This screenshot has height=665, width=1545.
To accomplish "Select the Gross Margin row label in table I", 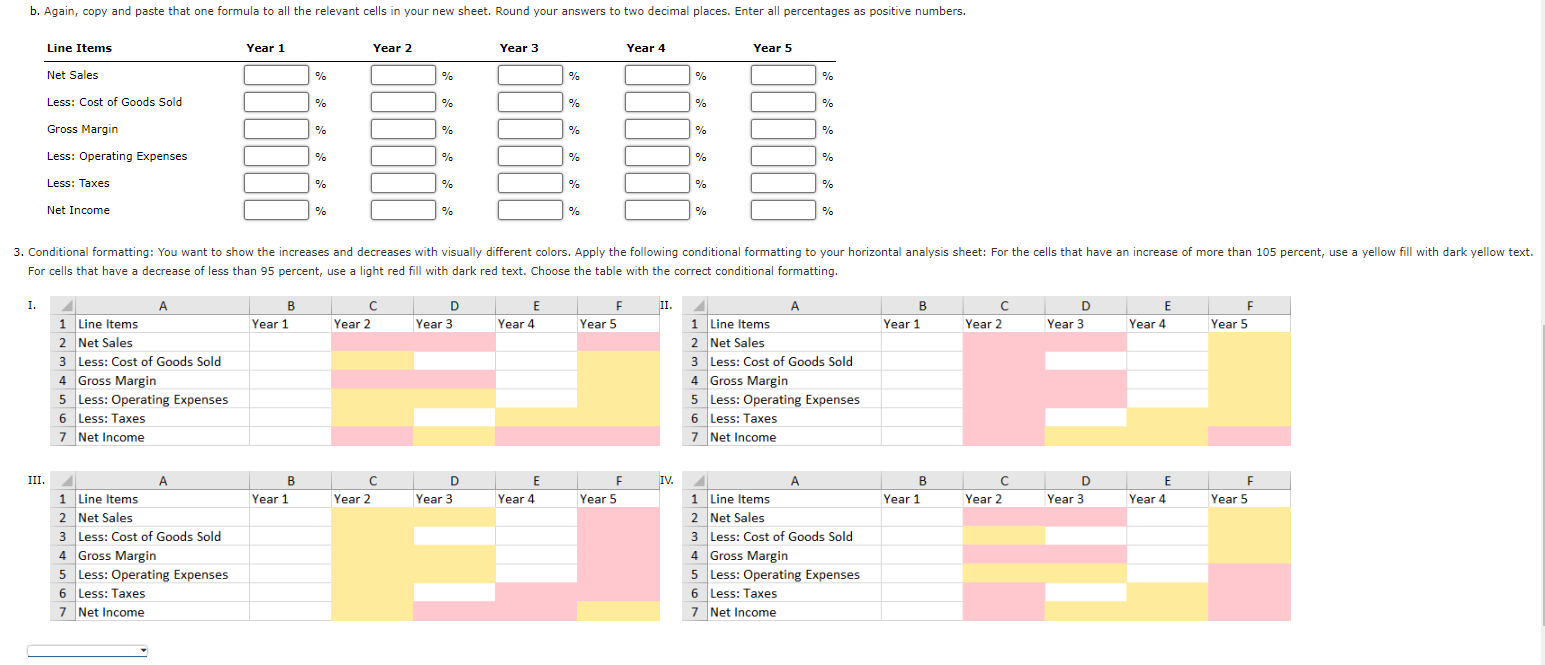I will click(x=117, y=380).
